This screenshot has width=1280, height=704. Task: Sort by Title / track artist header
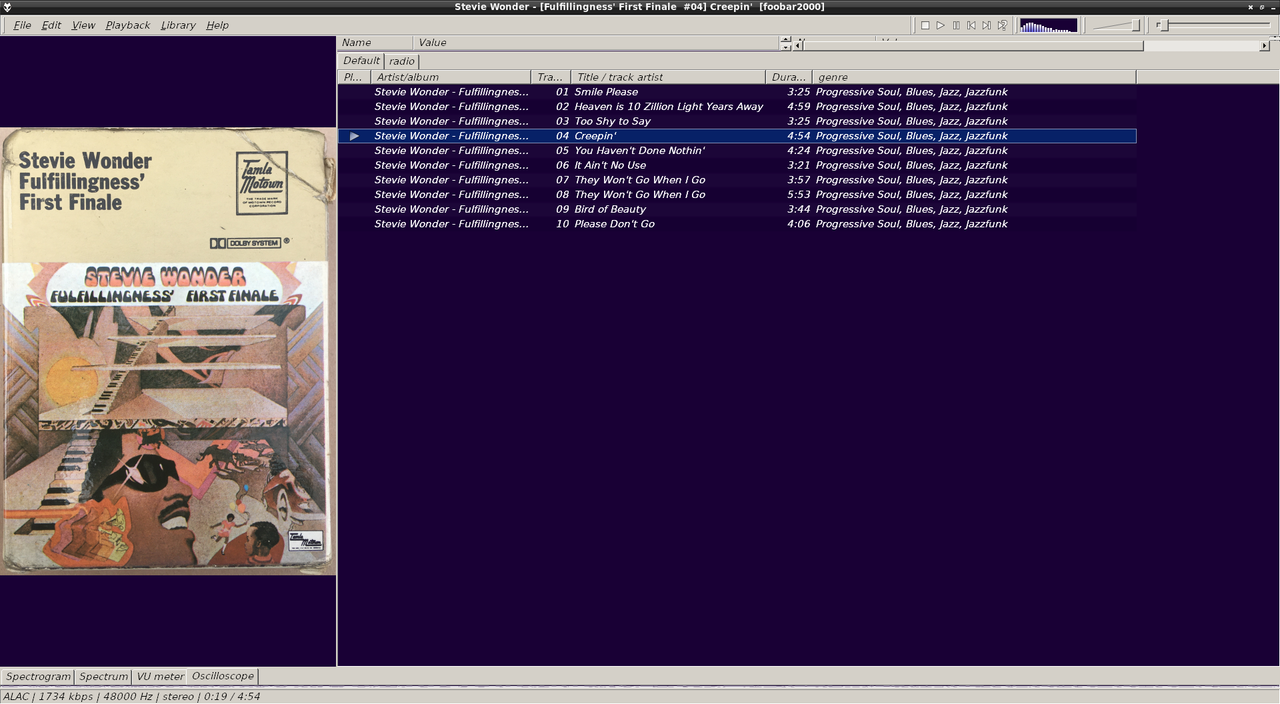coord(668,77)
